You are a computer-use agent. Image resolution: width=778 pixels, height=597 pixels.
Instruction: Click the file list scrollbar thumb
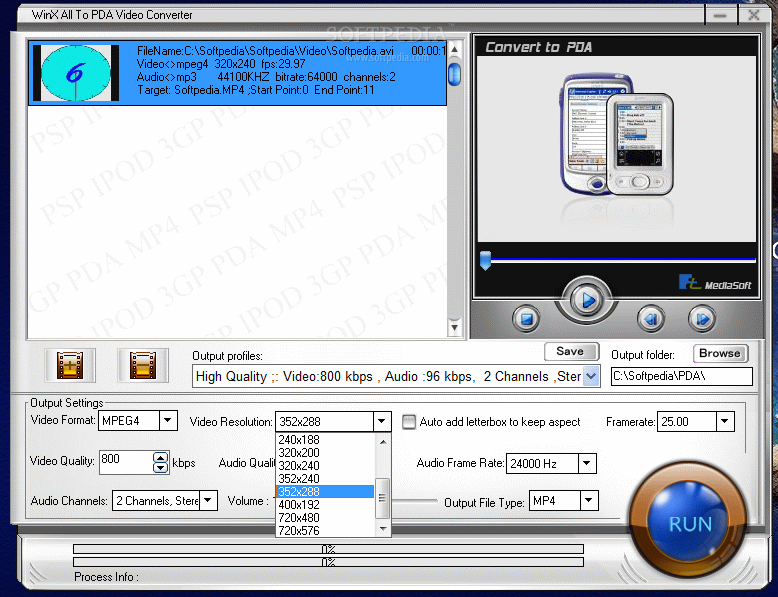454,74
